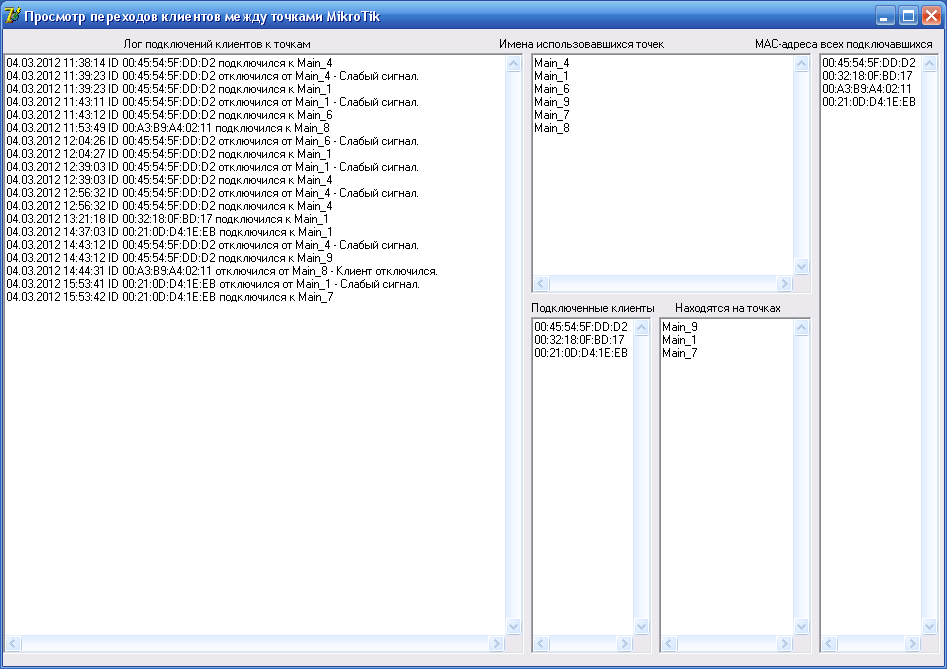Viewport: 947px width, 669px height.
Task: Click scroll-down arrow of all MAC addresses list
Action: (930, 626)
